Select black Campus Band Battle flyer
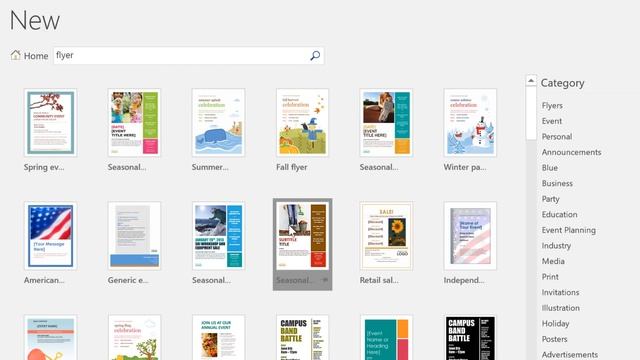 click(470, 338)
